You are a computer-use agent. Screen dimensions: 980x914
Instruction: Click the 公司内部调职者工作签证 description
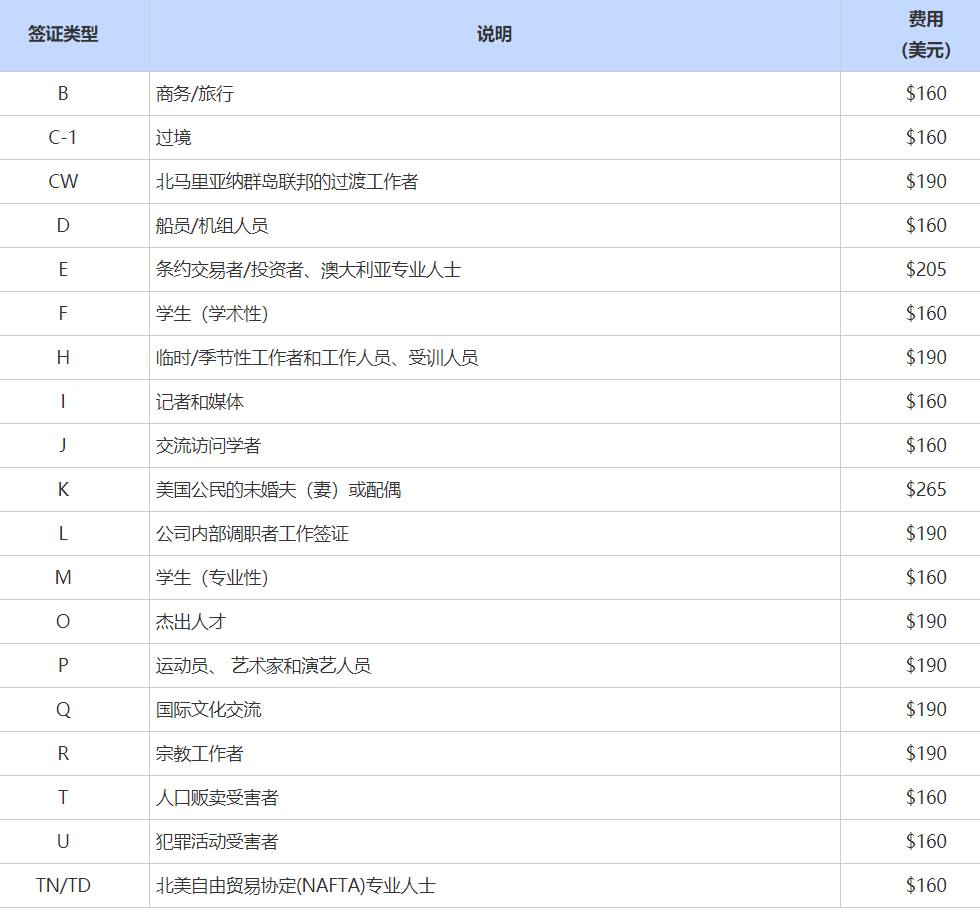[252, 534]
